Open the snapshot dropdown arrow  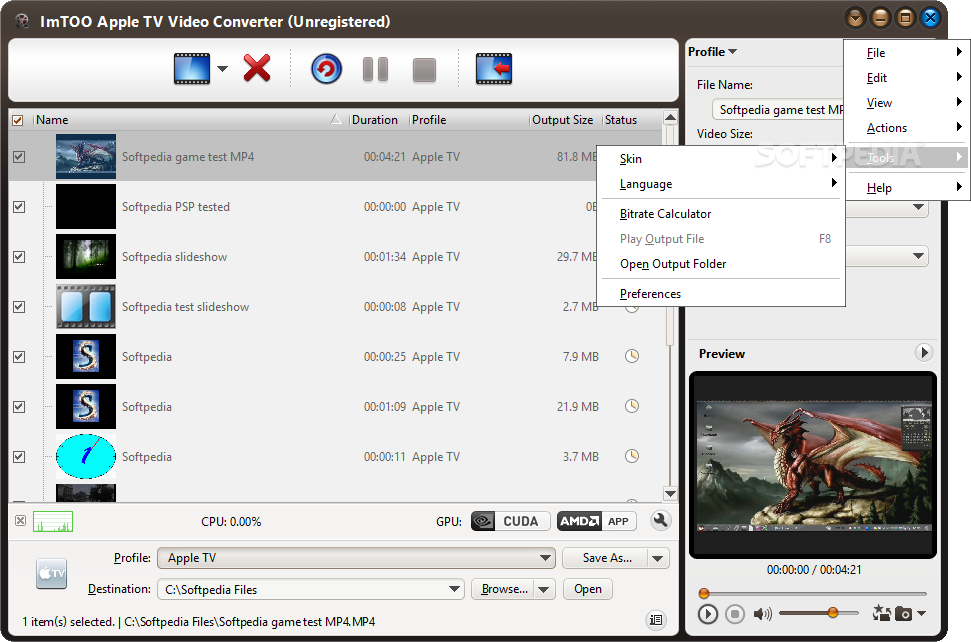921,614
